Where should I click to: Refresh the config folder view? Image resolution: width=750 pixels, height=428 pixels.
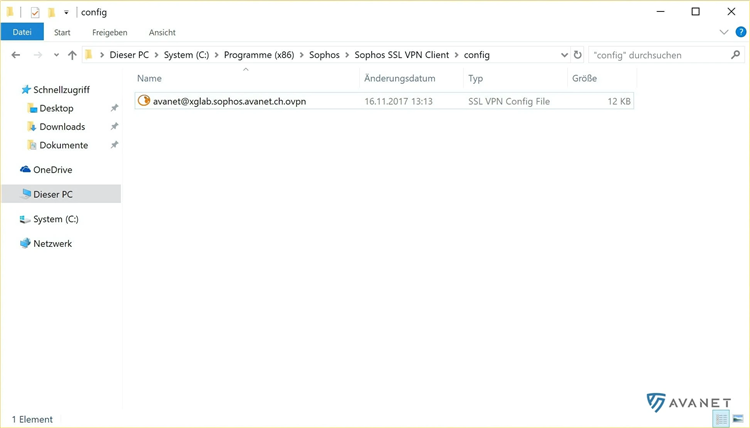[x=578, y=55]
